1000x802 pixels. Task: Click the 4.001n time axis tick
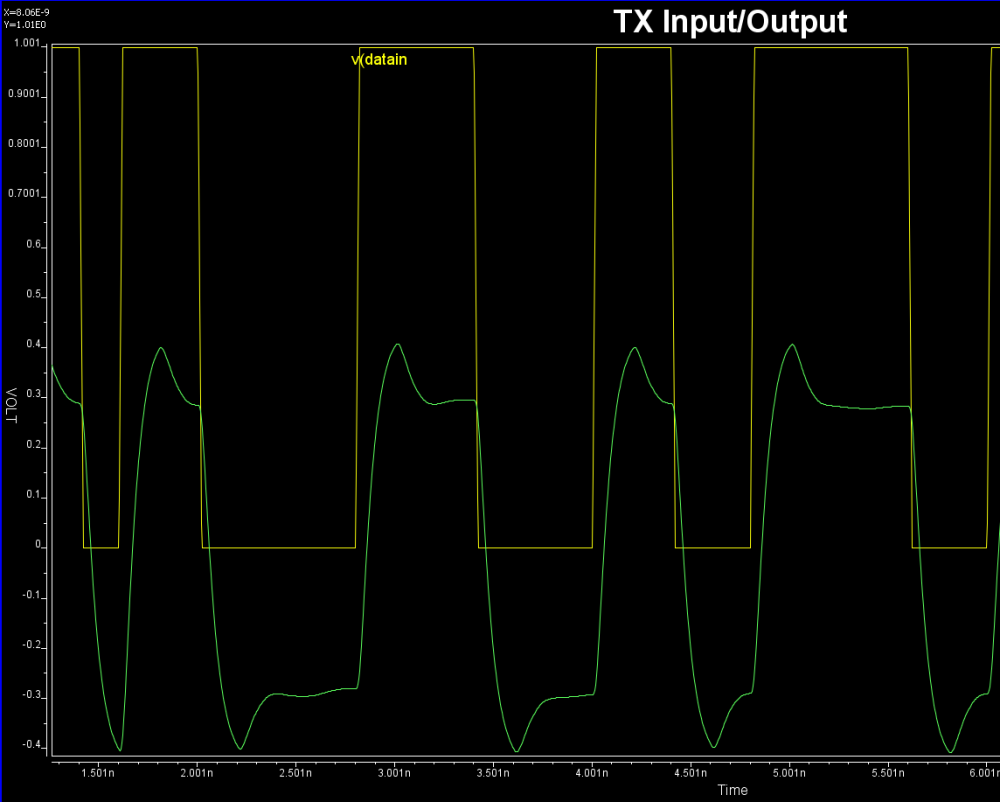point(593,773)
